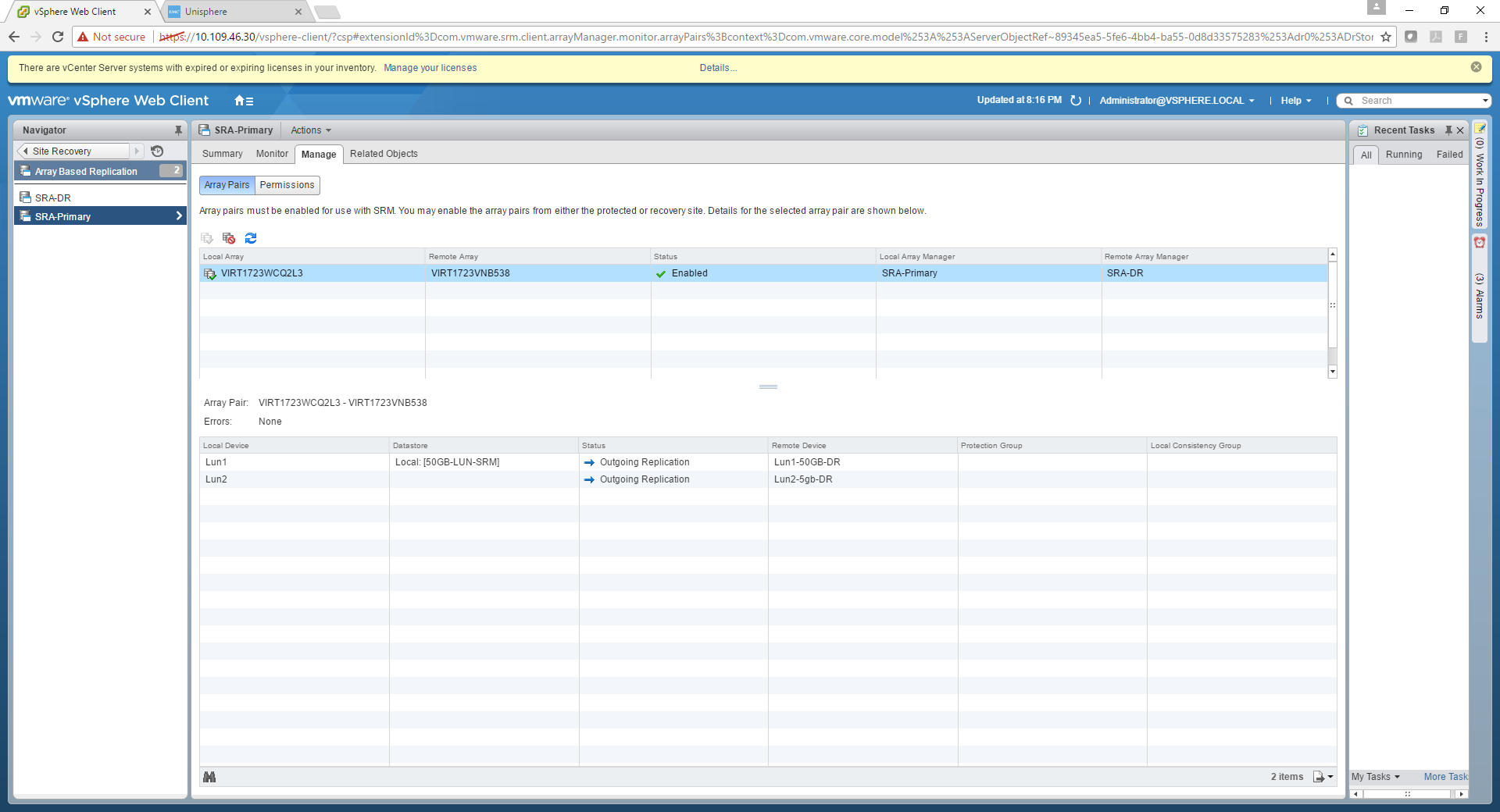Pin the Navigator panel
The image size is (1500, 812).
pos(178,130)
